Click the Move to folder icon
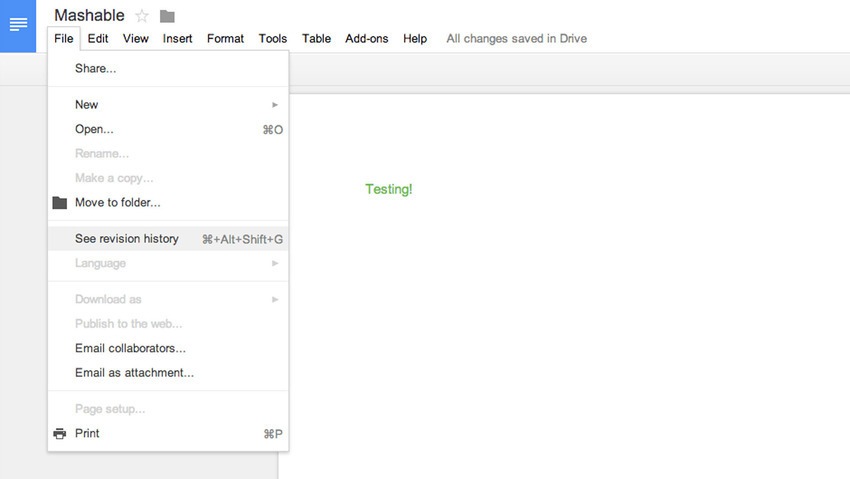 click(x=60, y=203)
